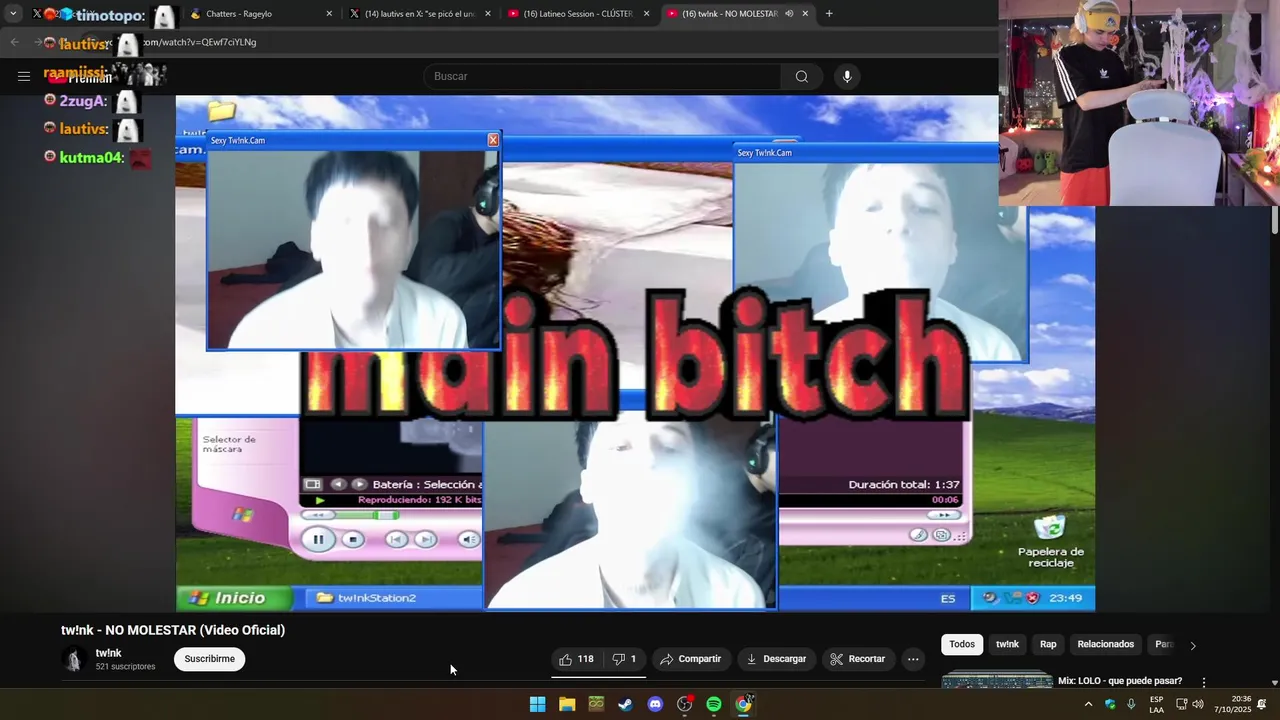Start voice search with microphone icon

(x=847, y=76)
